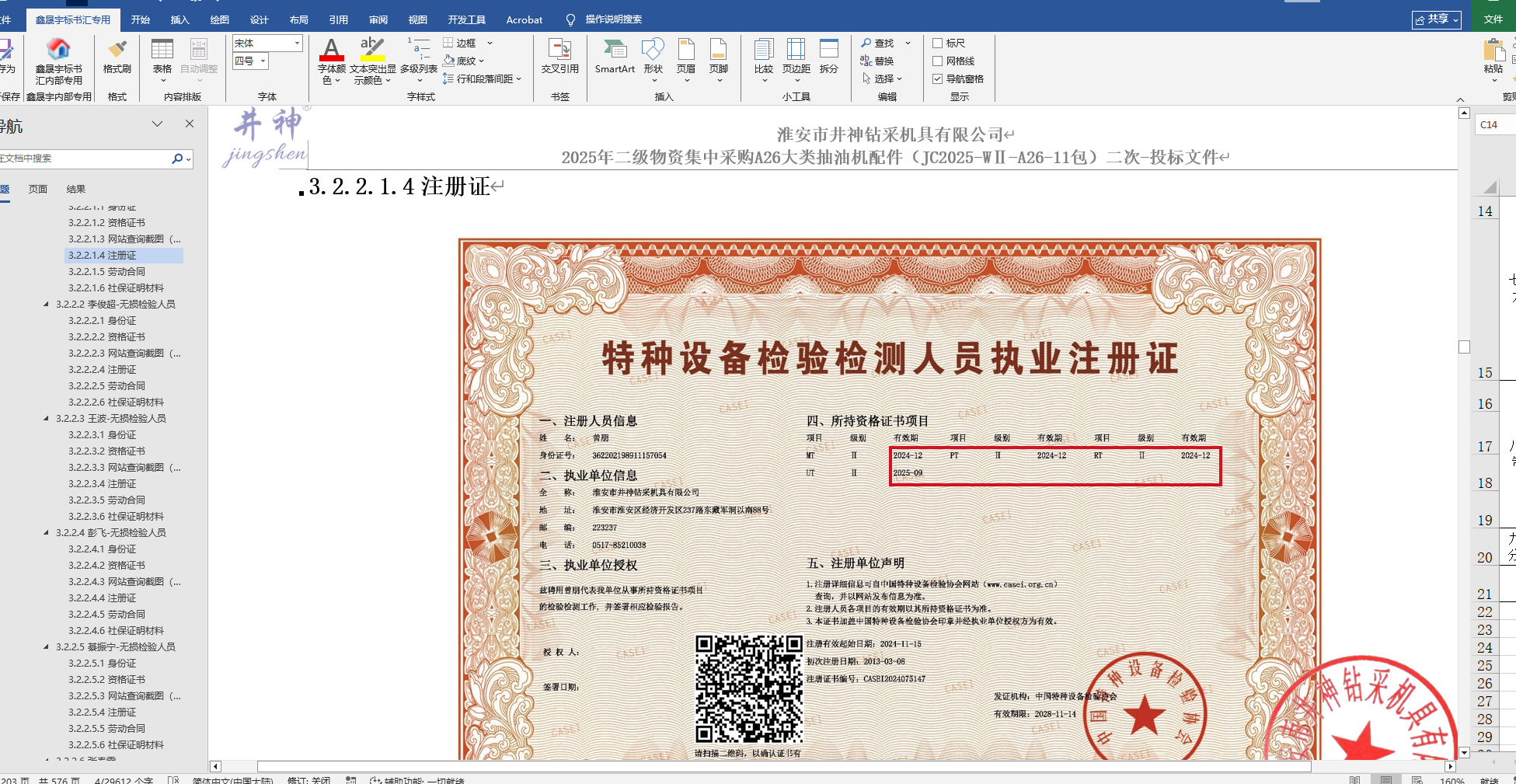1516x784 pixels.
Task: Click the 交叉引用 cross-reference icon
Action: coord(559,51)
